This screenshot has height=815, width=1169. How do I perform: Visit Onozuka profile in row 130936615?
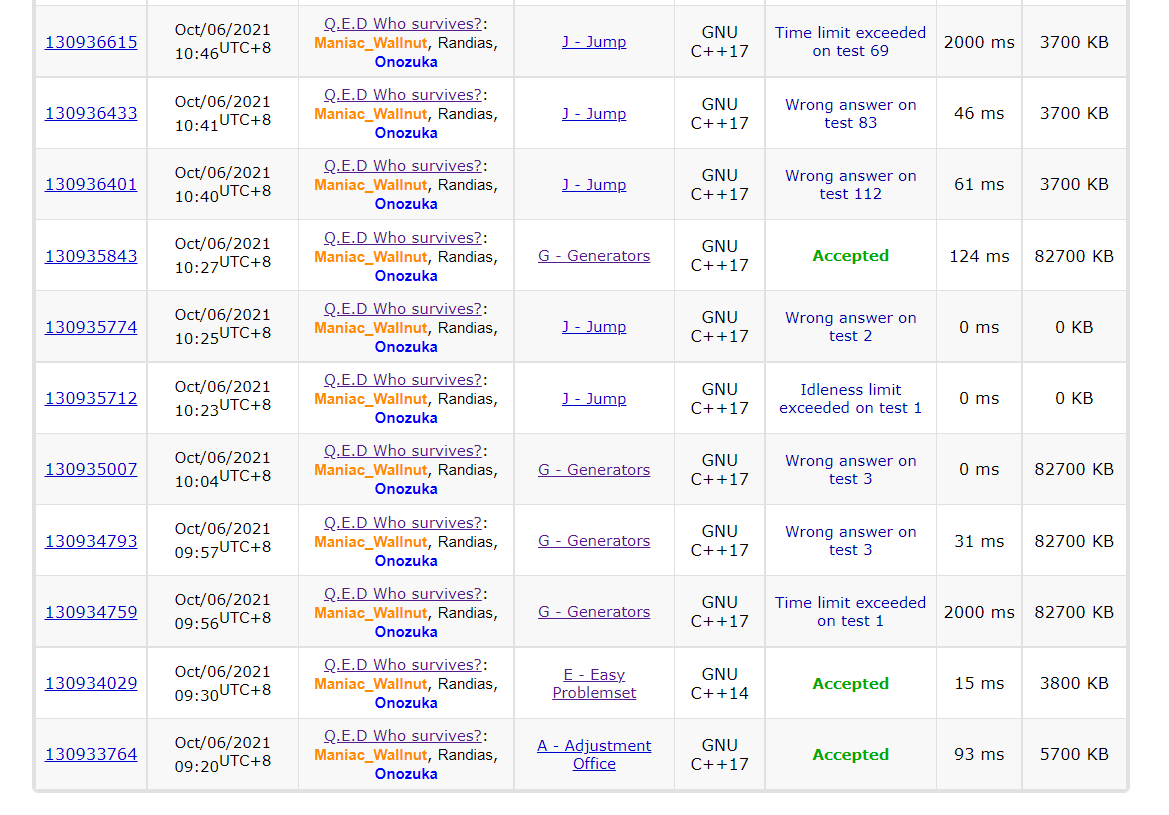pyautogui.click(x=406, y=61)
